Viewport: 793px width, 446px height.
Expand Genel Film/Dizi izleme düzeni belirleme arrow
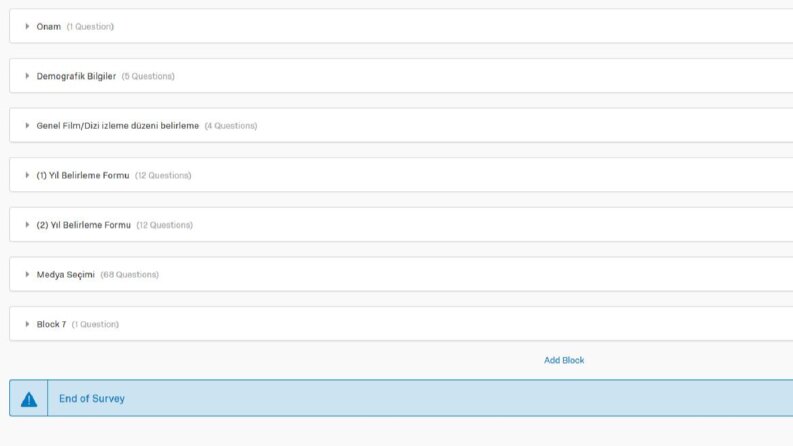pyautogui.click(x=27, y=125)
